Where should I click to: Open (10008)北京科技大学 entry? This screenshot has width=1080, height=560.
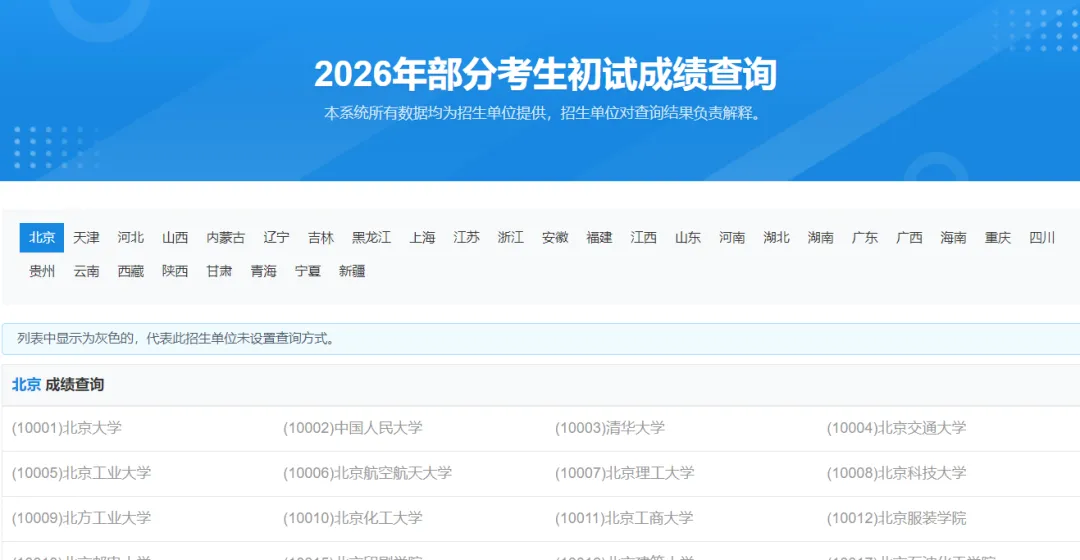coord(896,473)
